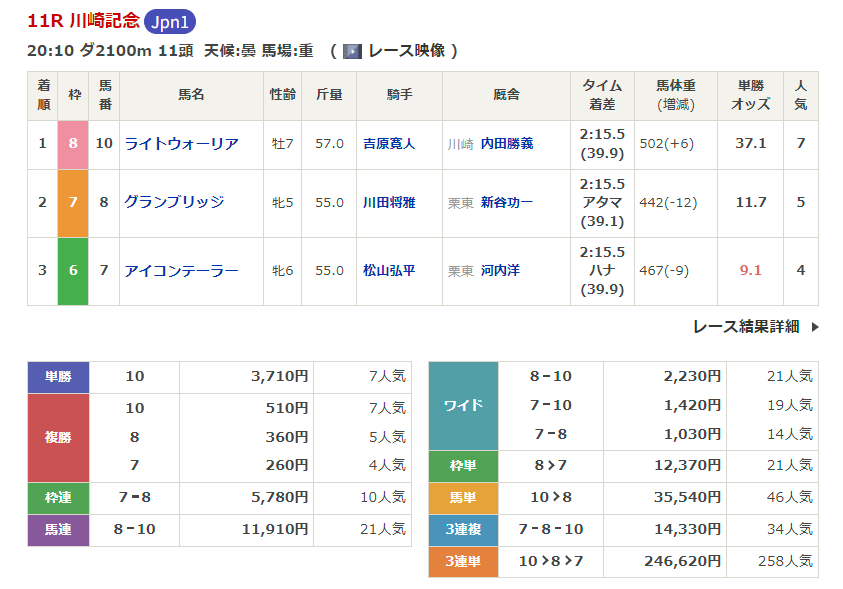Open trainer 河内洋's profile
This screenshot has height=589, width=843.
[500, 271]
